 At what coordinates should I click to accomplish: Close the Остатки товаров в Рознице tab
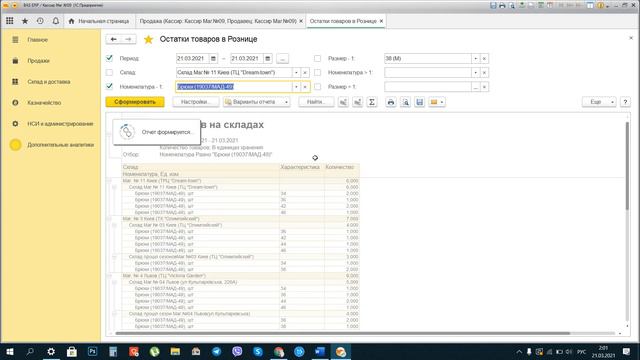(381, 21)
